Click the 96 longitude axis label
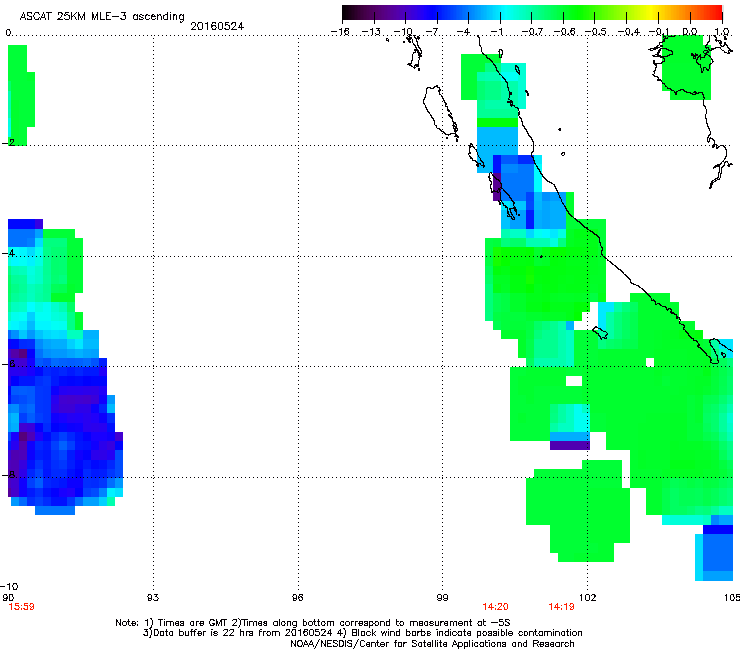 pos(297,598)
